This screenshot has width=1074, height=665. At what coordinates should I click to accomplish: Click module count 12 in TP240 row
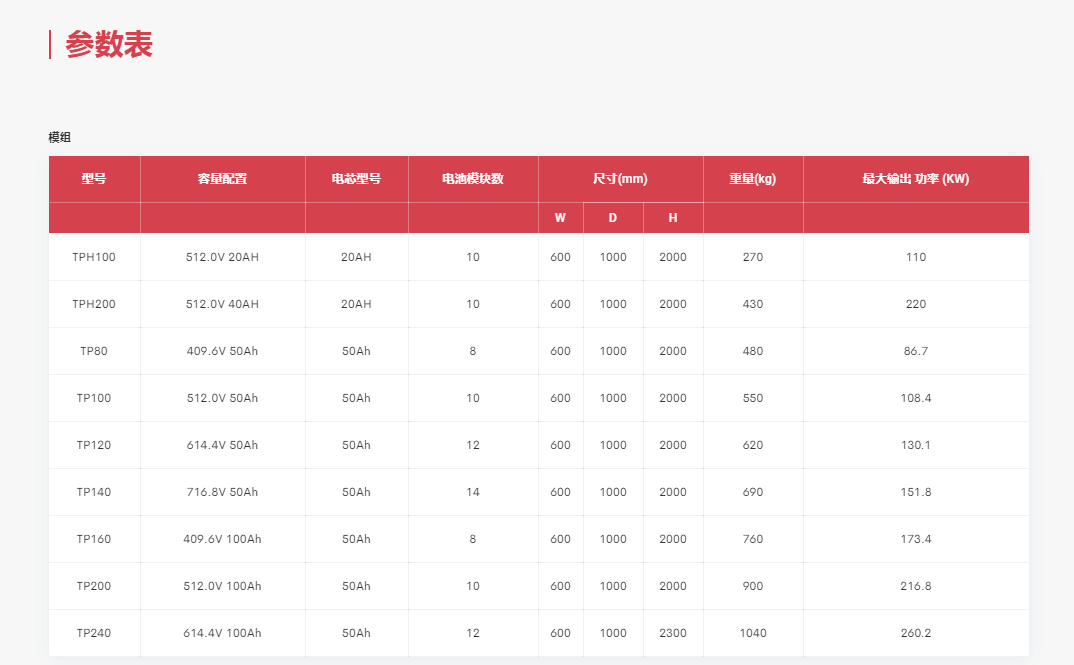coord(473,633)
